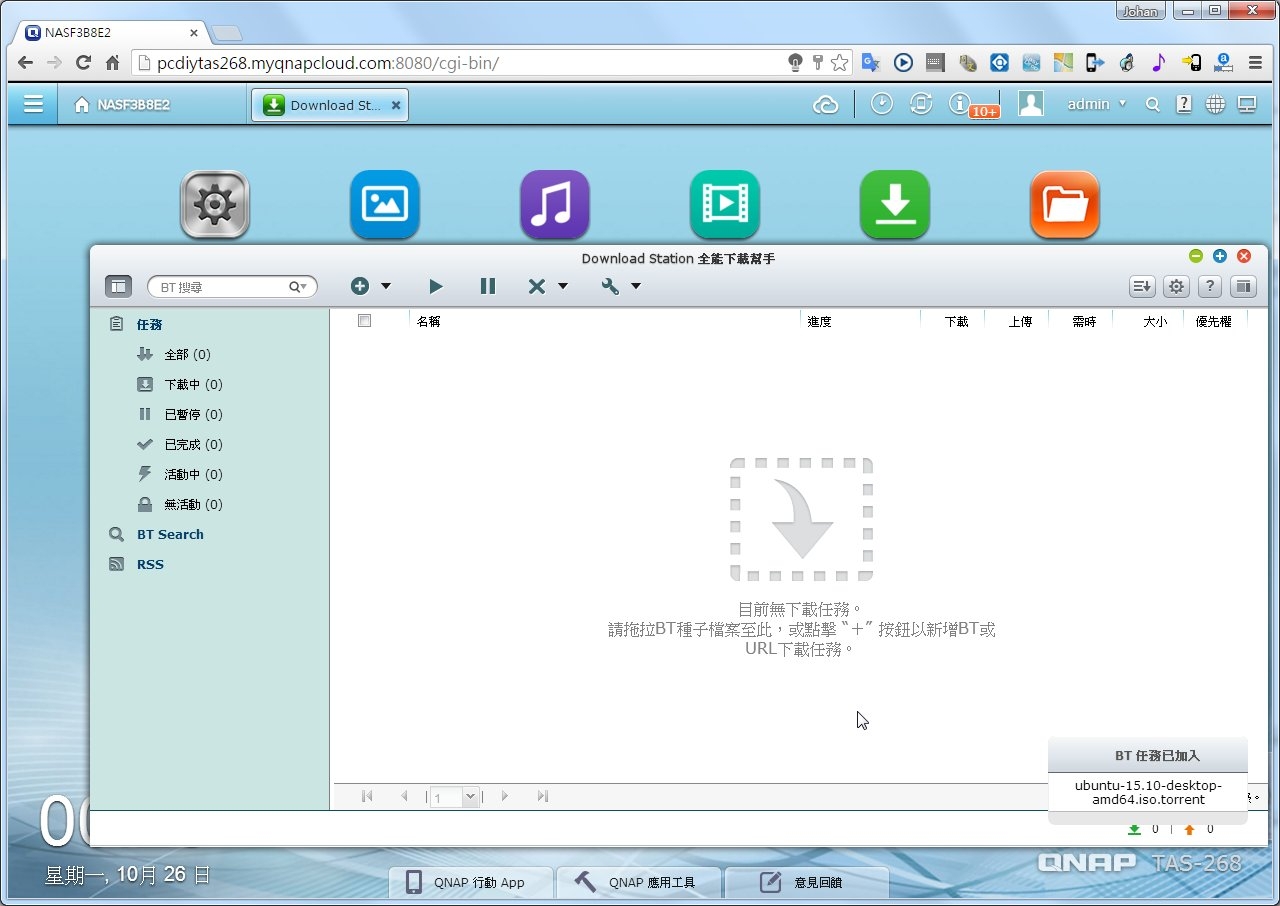
Task: Open the gear Control Panel desktop icon
Action: (x=215, y=205)
